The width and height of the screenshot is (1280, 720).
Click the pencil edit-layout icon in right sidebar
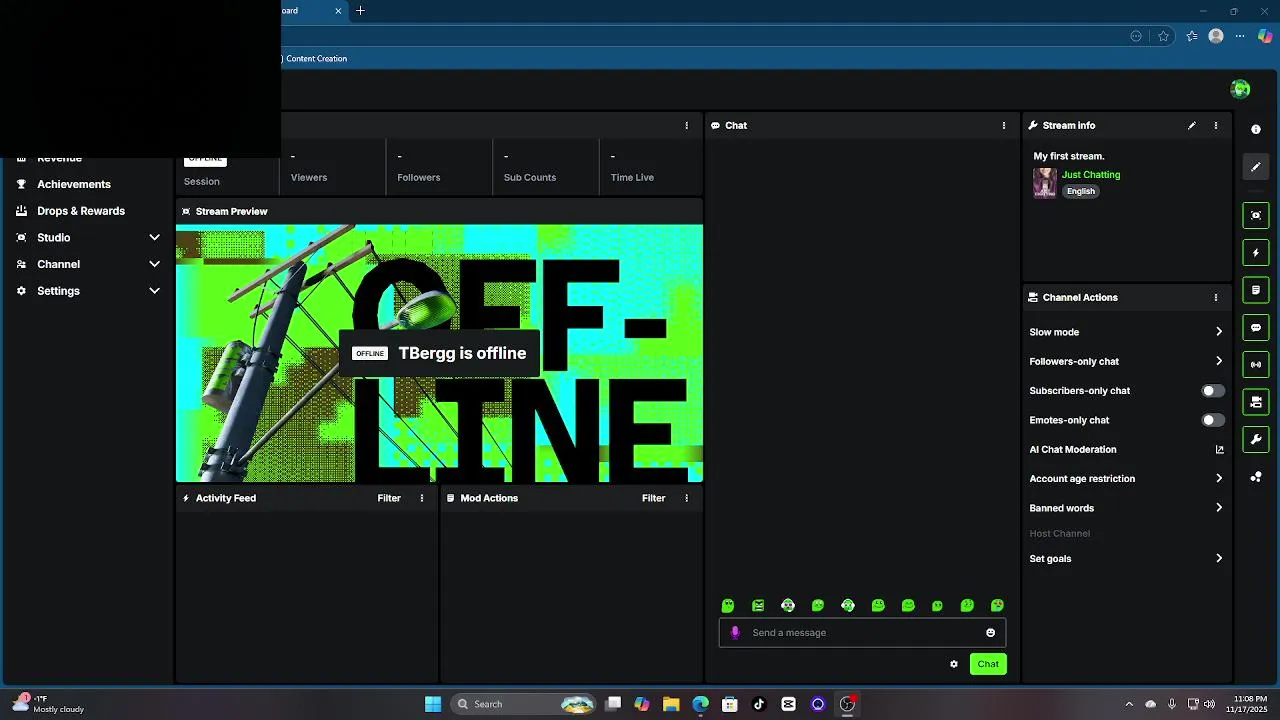[1256, 167]
